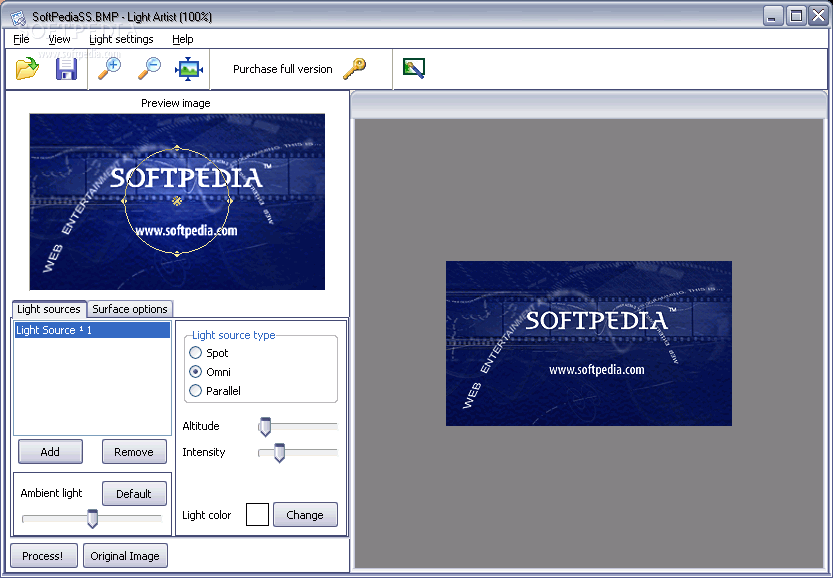This screenshot has height=578, width=833.
Task: Fit image to window icon
Action: pos(189,69)
